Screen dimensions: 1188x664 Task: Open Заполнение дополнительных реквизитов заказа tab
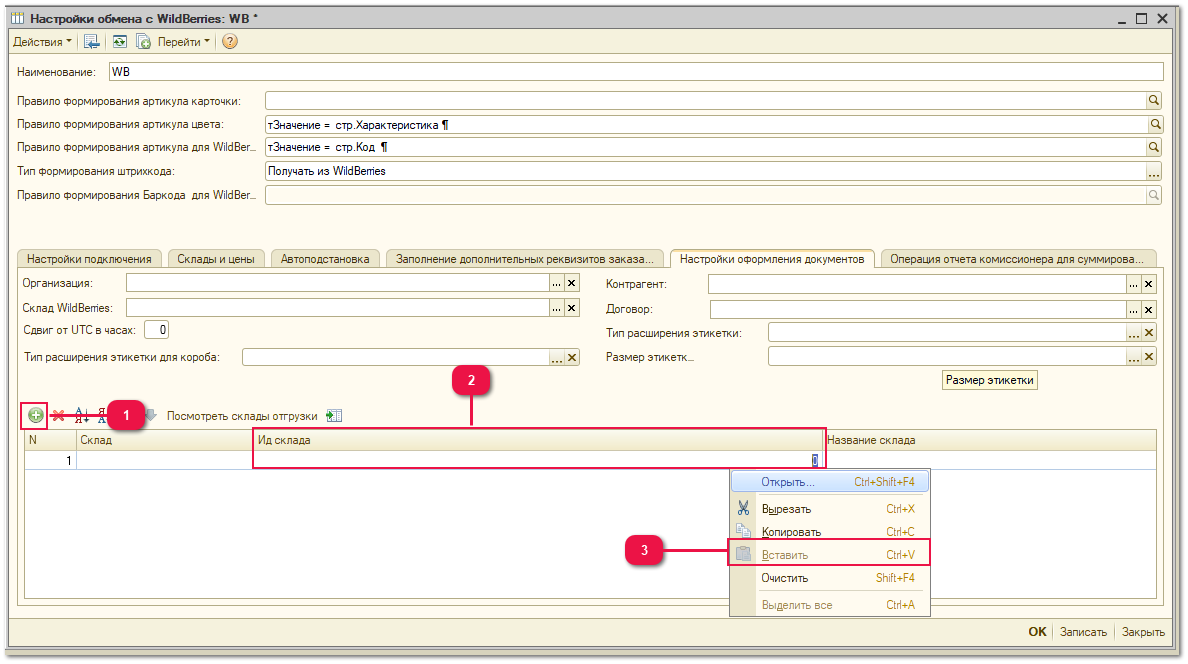[x=524, y=259]
